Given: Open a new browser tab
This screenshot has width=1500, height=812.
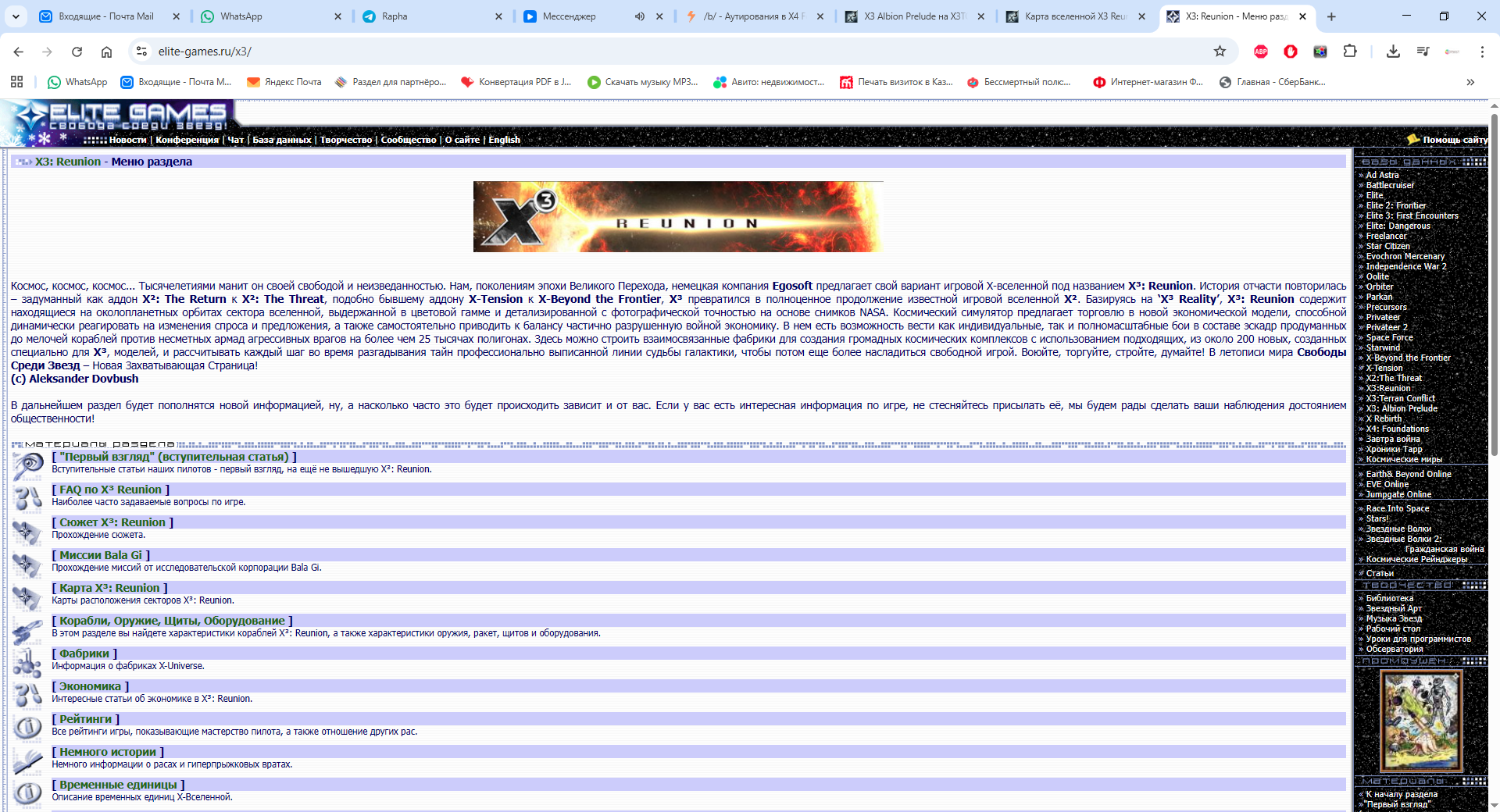Looking at the screenshot, I should coord(1331,16).
